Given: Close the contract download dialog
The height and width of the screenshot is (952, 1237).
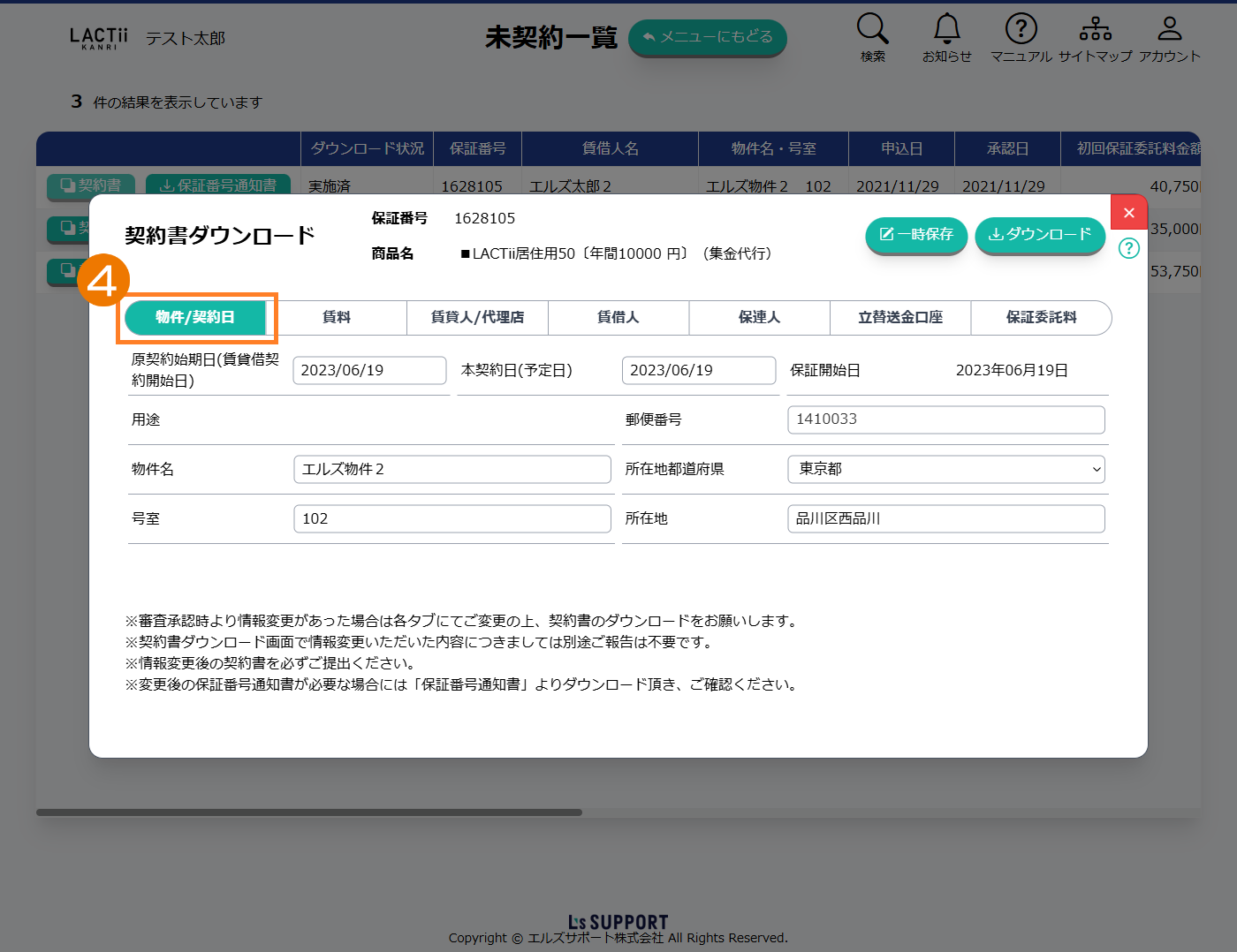Looking at the screenshot, I should tap(1128, 213).
